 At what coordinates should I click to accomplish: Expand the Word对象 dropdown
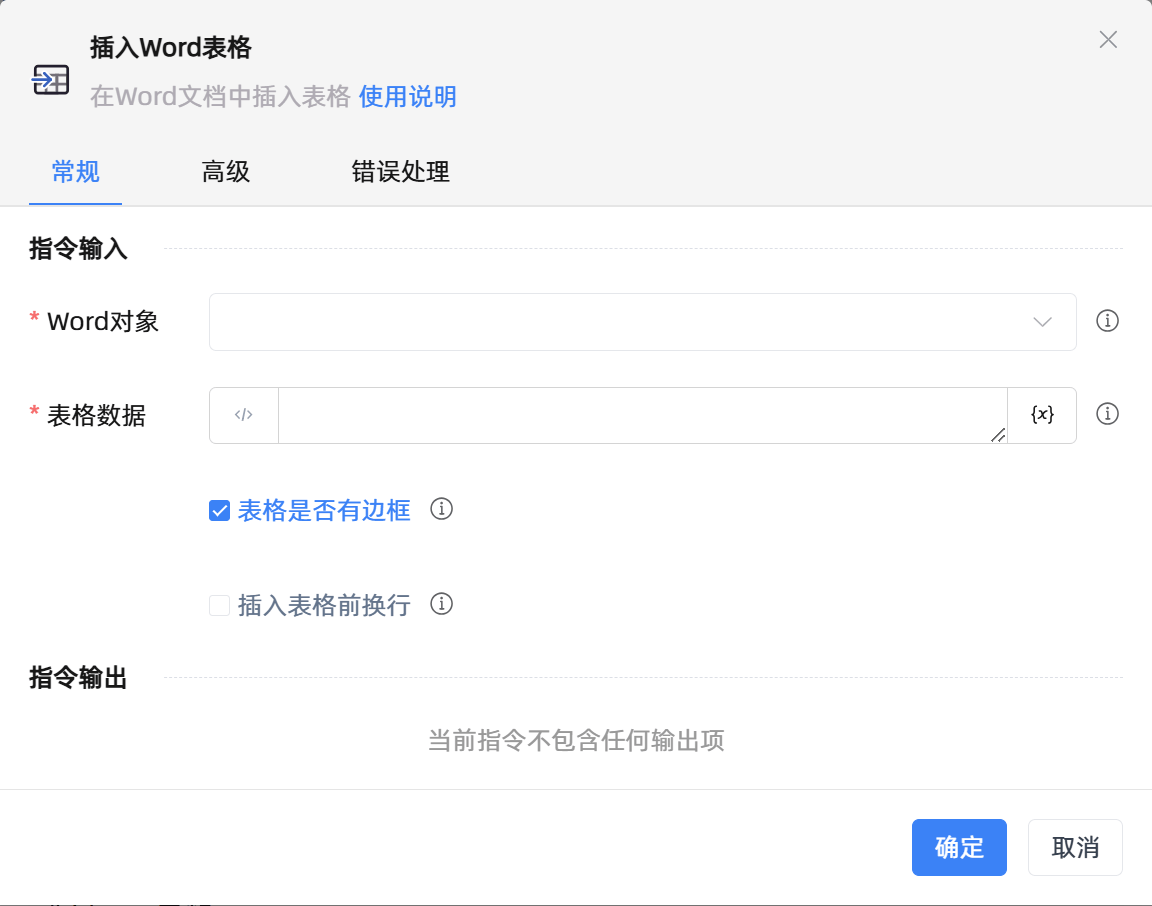[x=642, y=322]
